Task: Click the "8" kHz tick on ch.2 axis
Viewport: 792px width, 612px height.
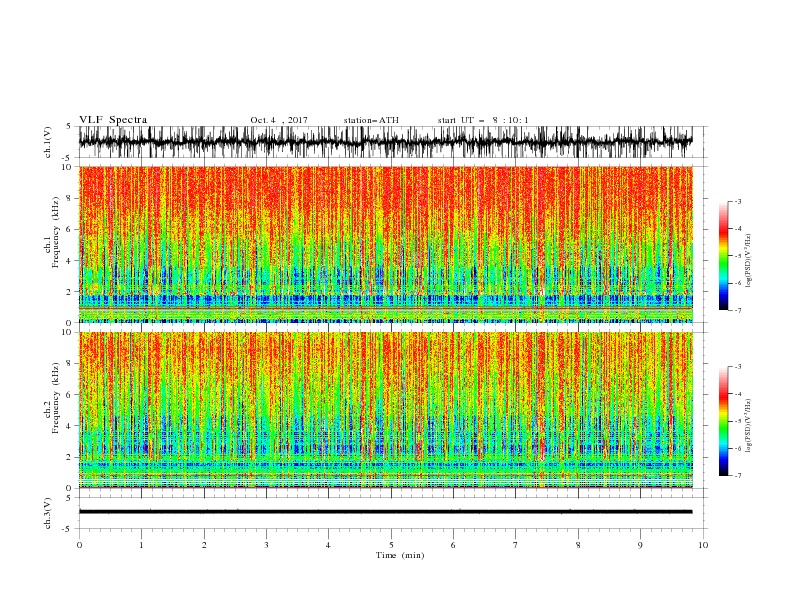Action: [70, 364]
